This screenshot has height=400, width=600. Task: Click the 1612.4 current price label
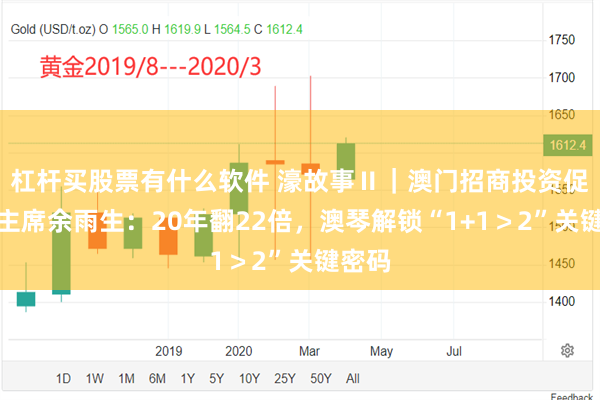pos(568,145)
